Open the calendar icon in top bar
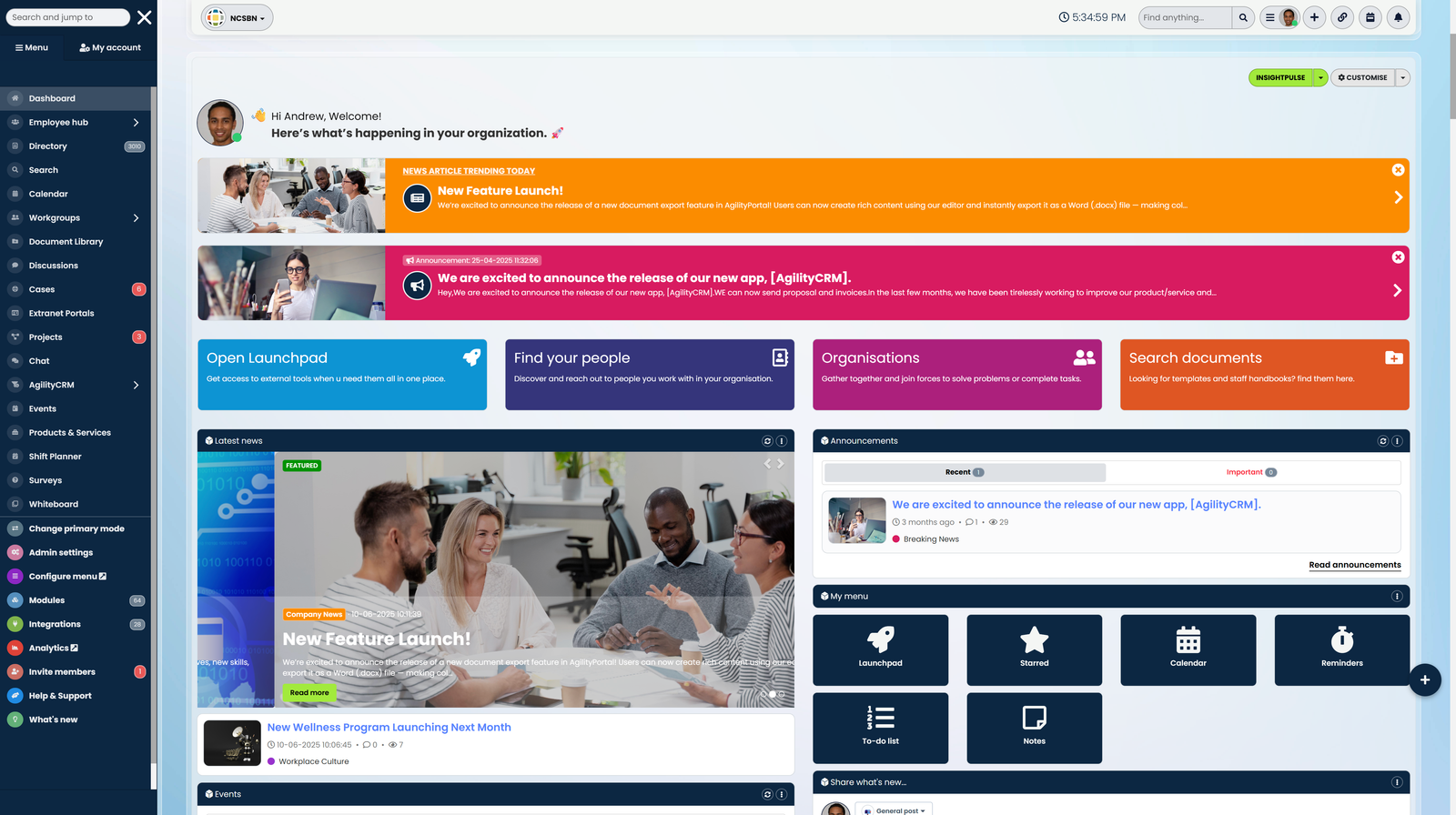This screenshot has height=815, width=1456. (x=1370, y=17)
